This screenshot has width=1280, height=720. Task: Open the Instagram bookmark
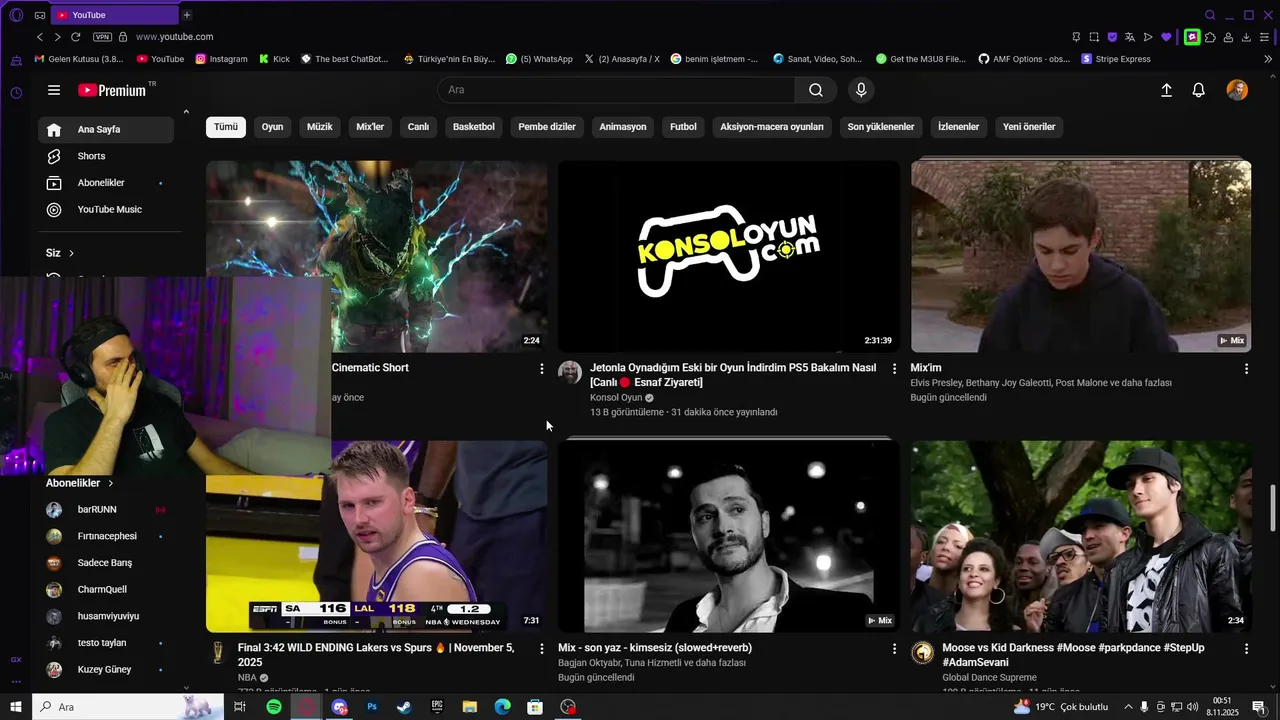tap(221, 59)
